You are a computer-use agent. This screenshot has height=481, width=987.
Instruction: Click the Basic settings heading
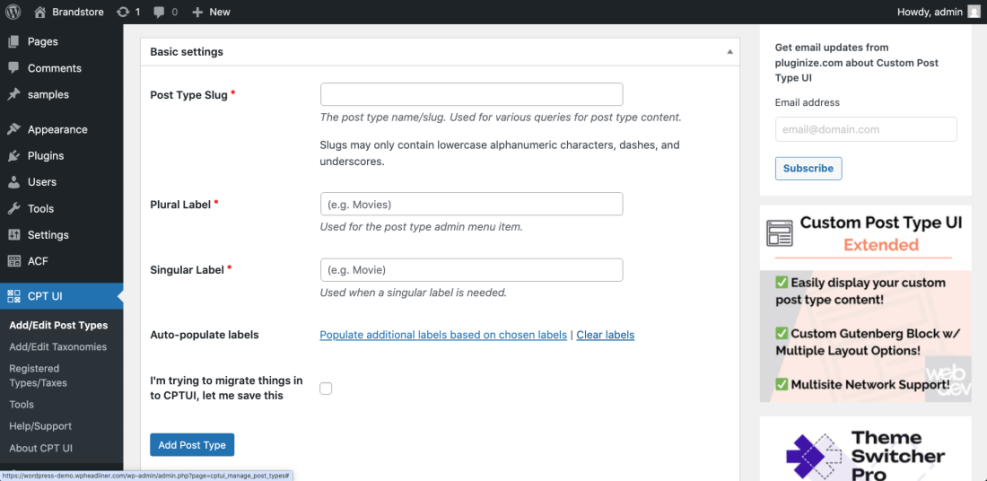click(x=186, y=52)
